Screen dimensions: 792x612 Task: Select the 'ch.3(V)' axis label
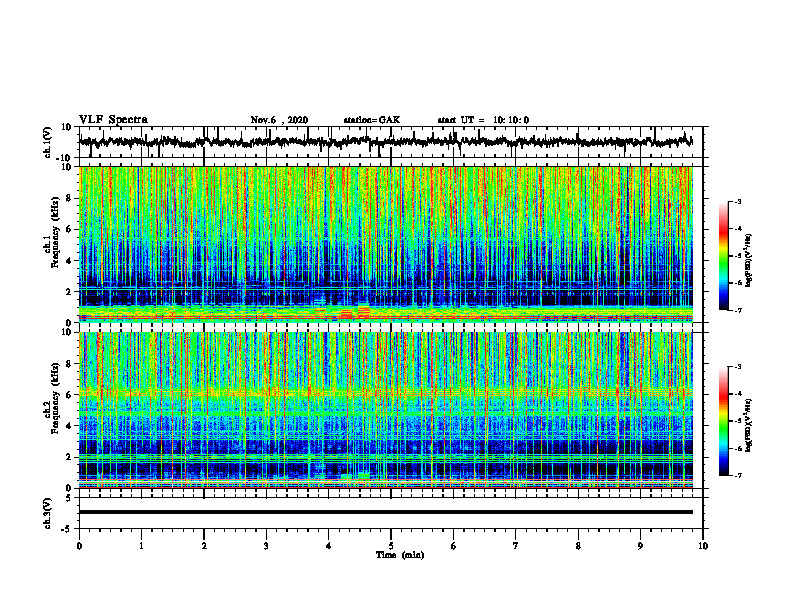pos(49,514)
